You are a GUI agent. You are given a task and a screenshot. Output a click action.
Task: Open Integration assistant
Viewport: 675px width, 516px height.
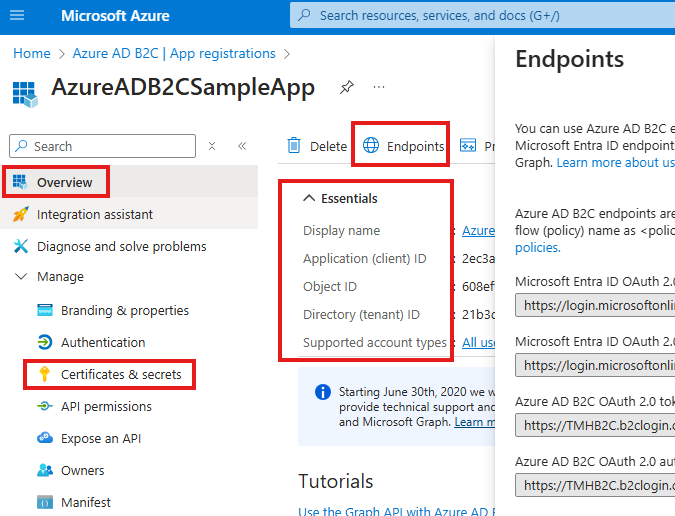[129, 214]
